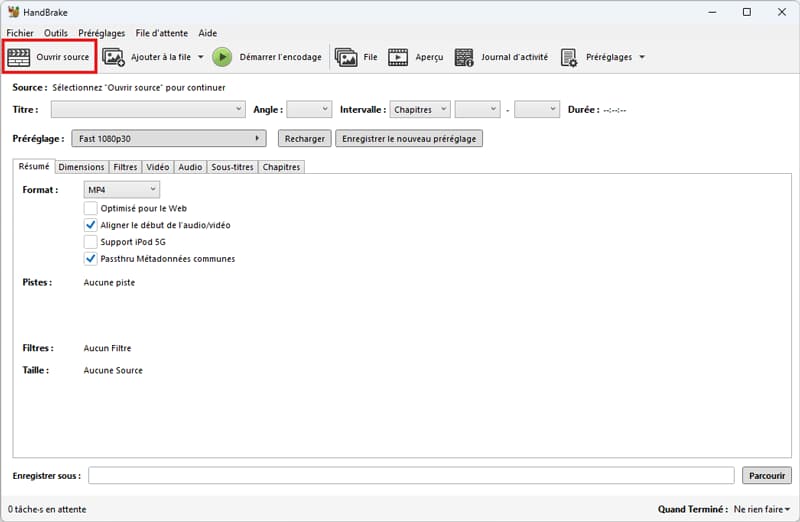This screenshot has height=522, width=800.
Task: Switch to the Filtres tab
Action: [x=125, y=167]
